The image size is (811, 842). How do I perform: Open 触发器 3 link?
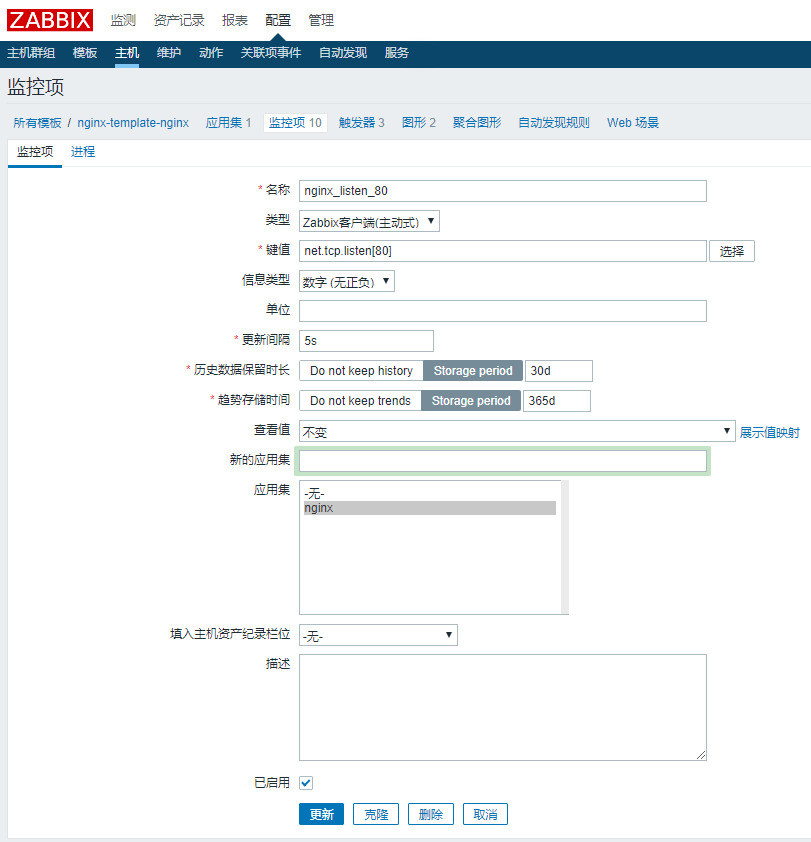(361, 123)
